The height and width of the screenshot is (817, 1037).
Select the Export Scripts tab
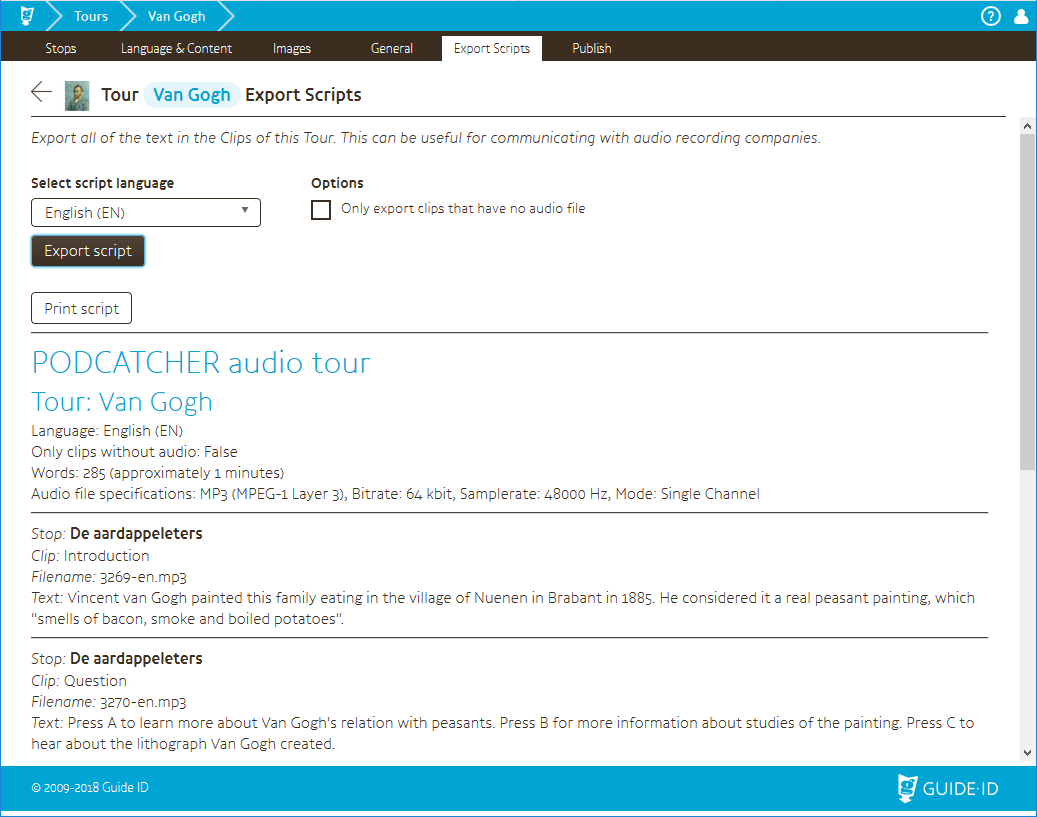[x=491, y=48]
